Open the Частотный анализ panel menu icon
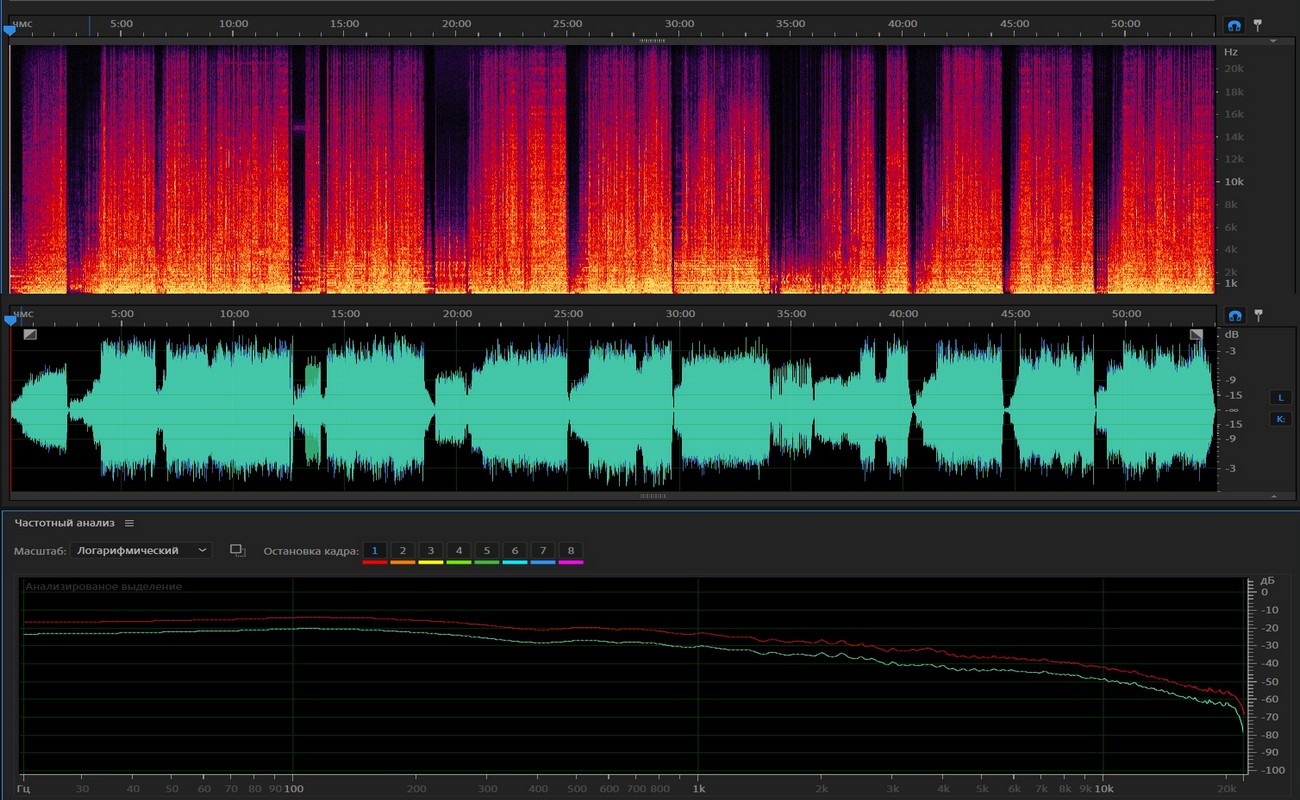Image resolution: width=1300 pixels, height=800 pixels. pyautogui.click(x=129, y=523)
